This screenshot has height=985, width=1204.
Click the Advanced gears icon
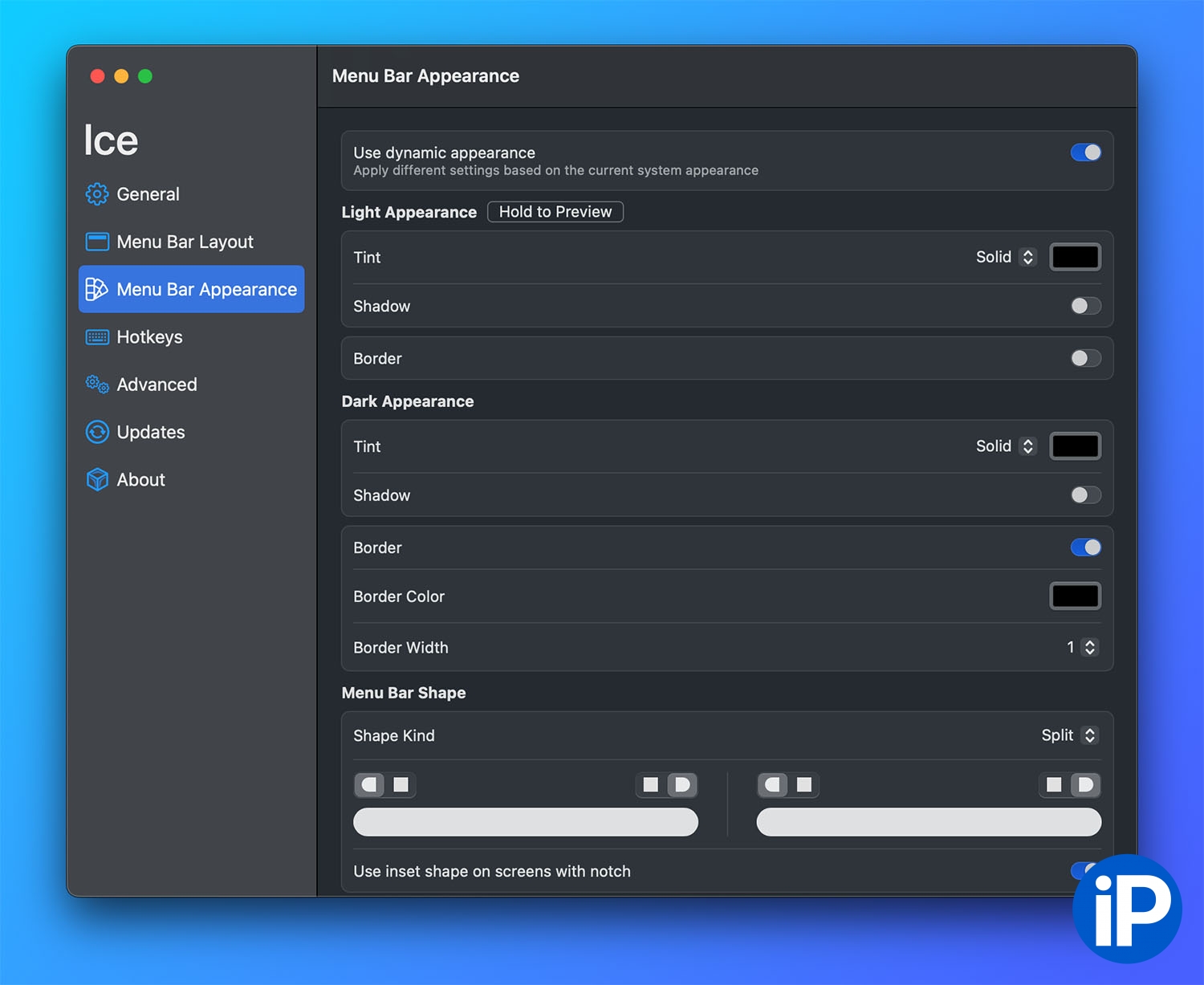[97, 385]
